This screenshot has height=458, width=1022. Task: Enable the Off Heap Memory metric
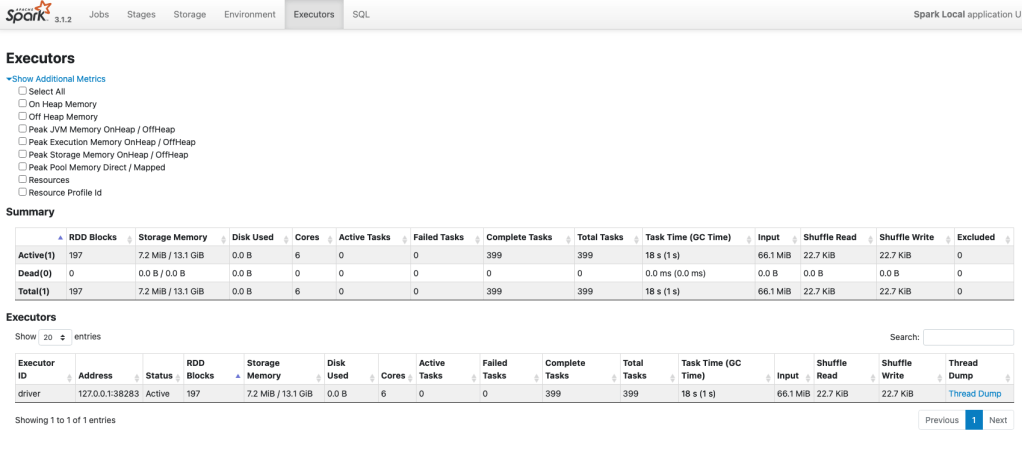pyautogui.click(x=23, y=117)
